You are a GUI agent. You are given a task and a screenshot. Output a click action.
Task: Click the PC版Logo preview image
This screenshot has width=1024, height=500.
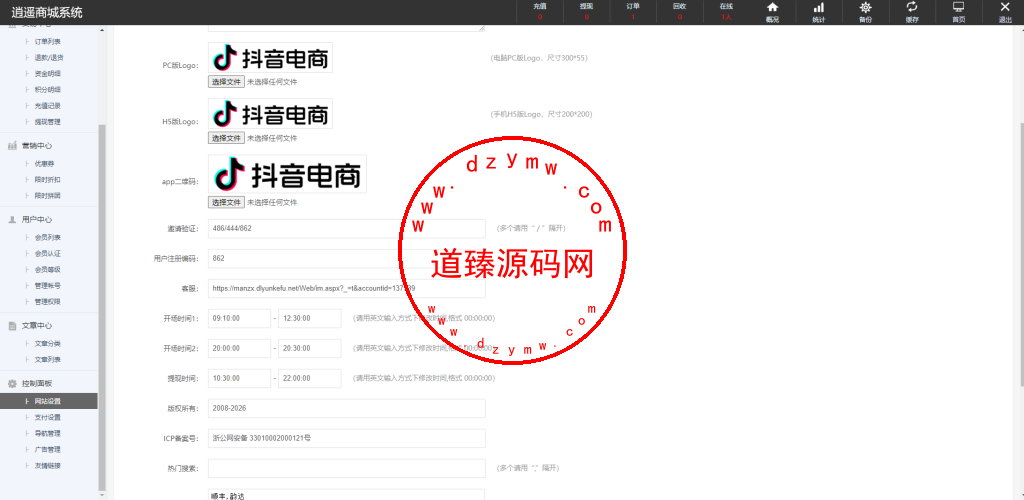click(270, 57)
